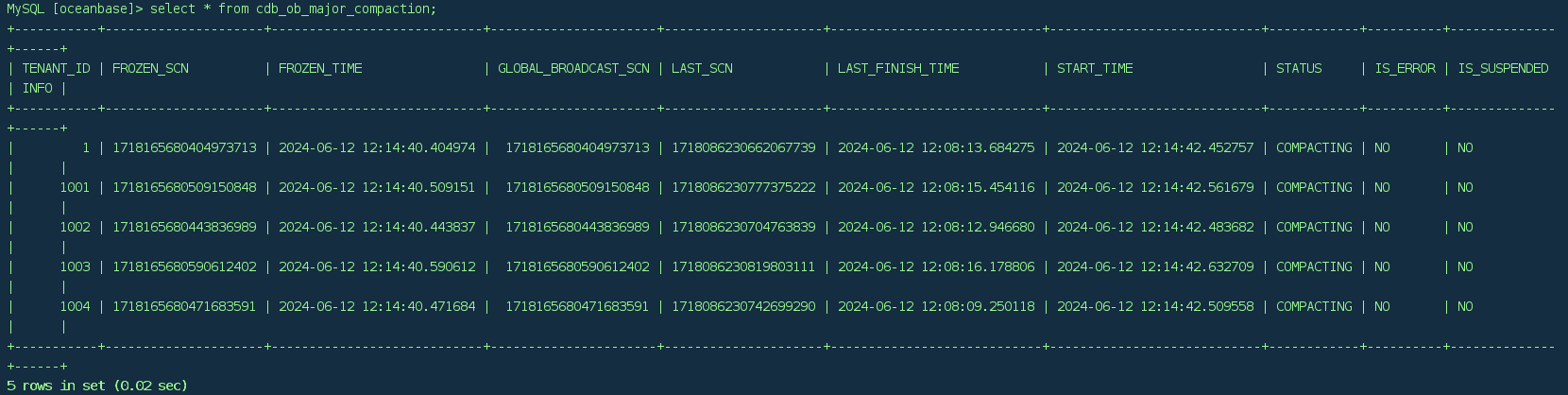
Task: Click tenant ID 1004 cell
Action: 75,306
